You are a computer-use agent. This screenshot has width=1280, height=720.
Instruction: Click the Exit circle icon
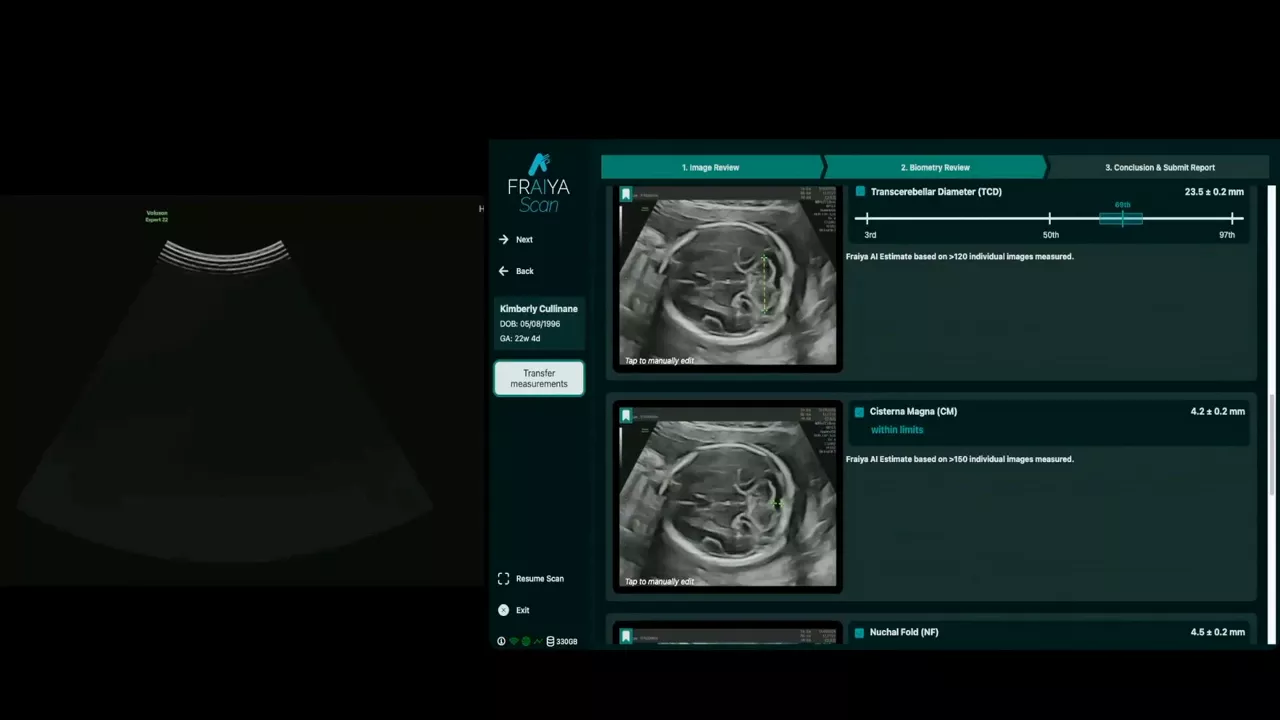(x=503, y=610)
